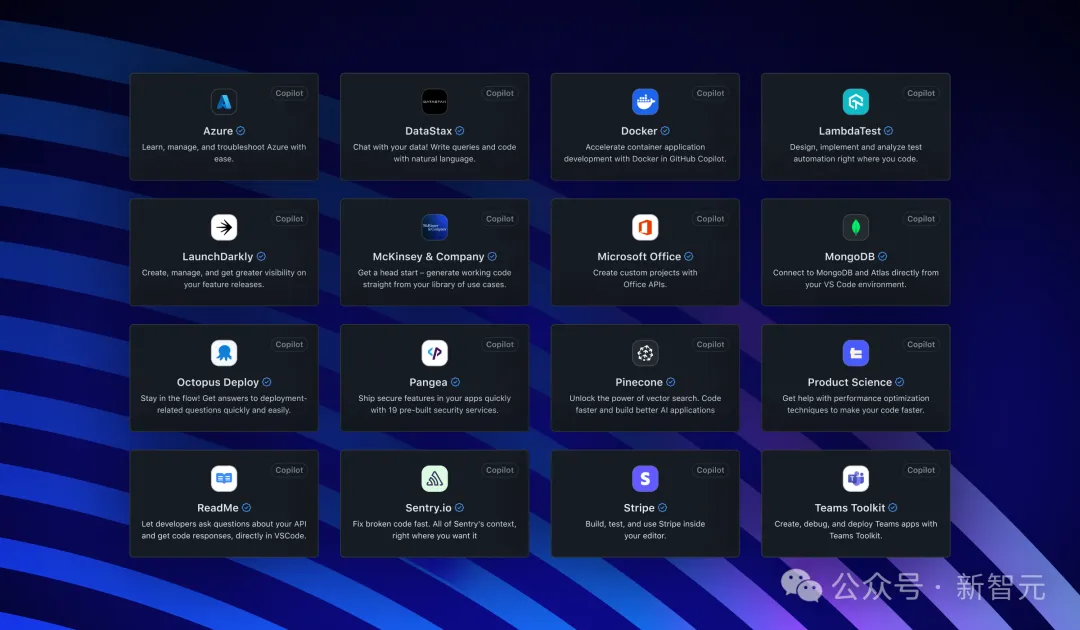Click the Teams Toolkit icon
Image resolution: width=1080 pixels, height=630 pixels.
click(855, 478)
